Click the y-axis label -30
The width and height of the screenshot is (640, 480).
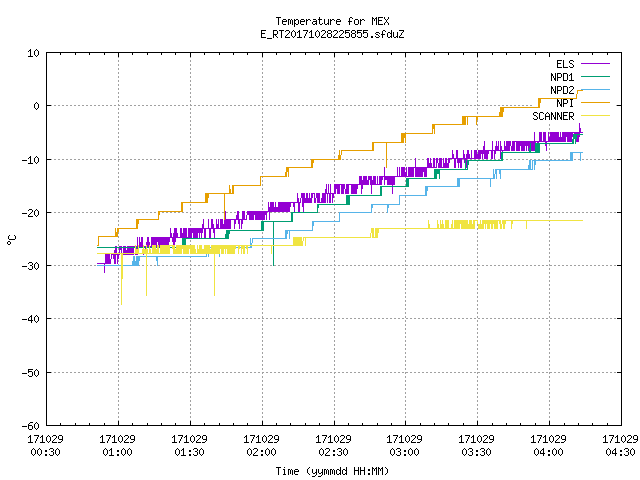click(31, 266)
